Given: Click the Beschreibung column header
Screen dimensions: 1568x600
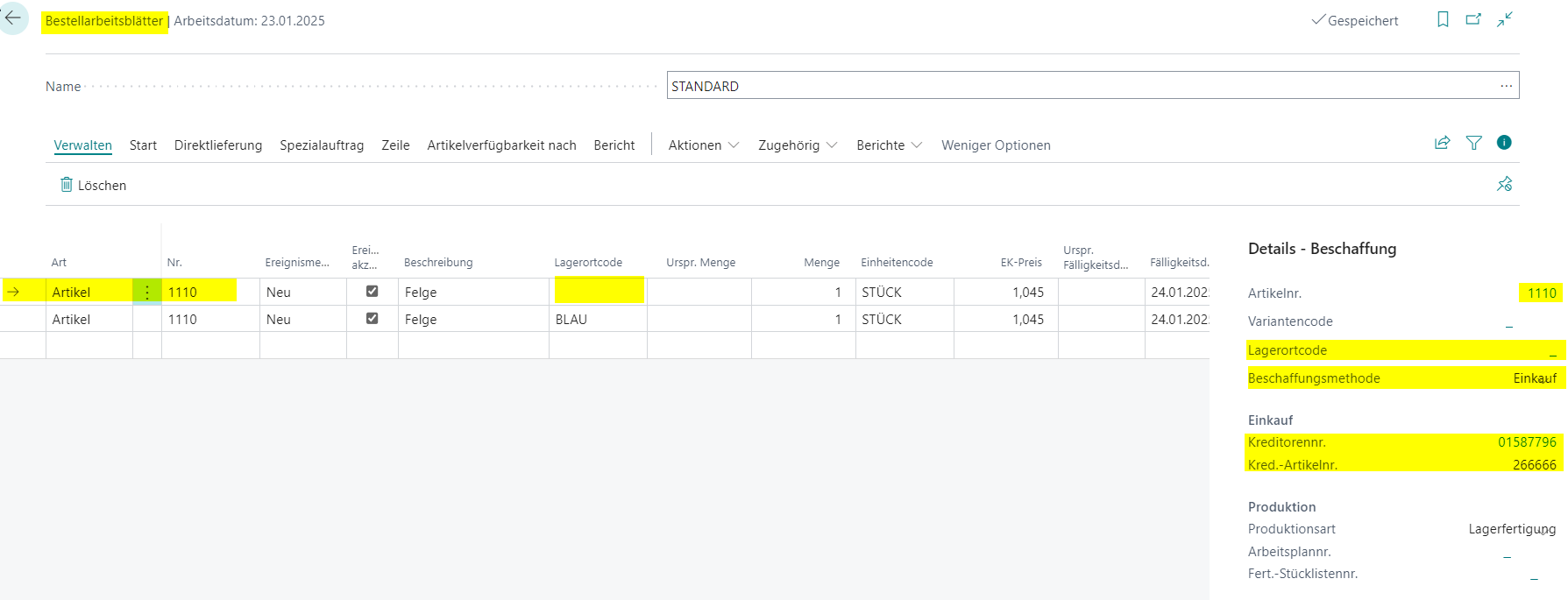Looking at the screenshot, I should 438,263.
